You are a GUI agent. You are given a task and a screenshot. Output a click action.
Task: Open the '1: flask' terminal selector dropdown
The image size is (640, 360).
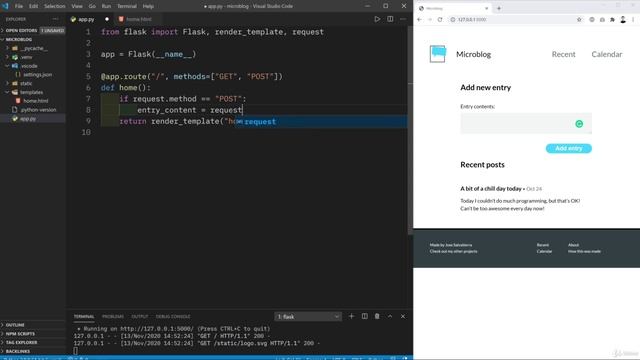(x=308, y=317)
